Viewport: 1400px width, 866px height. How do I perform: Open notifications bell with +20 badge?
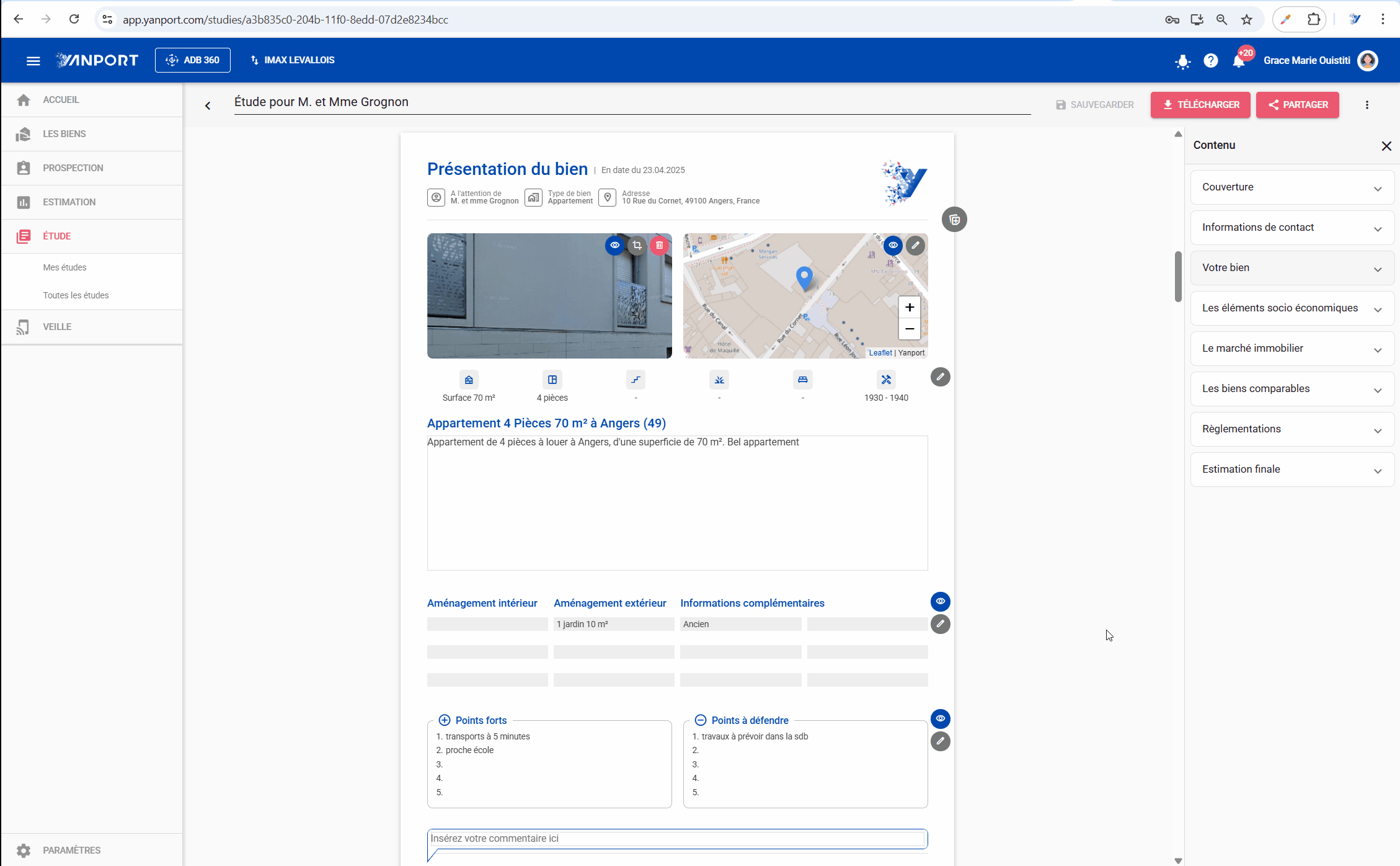tap(1239, 60)
